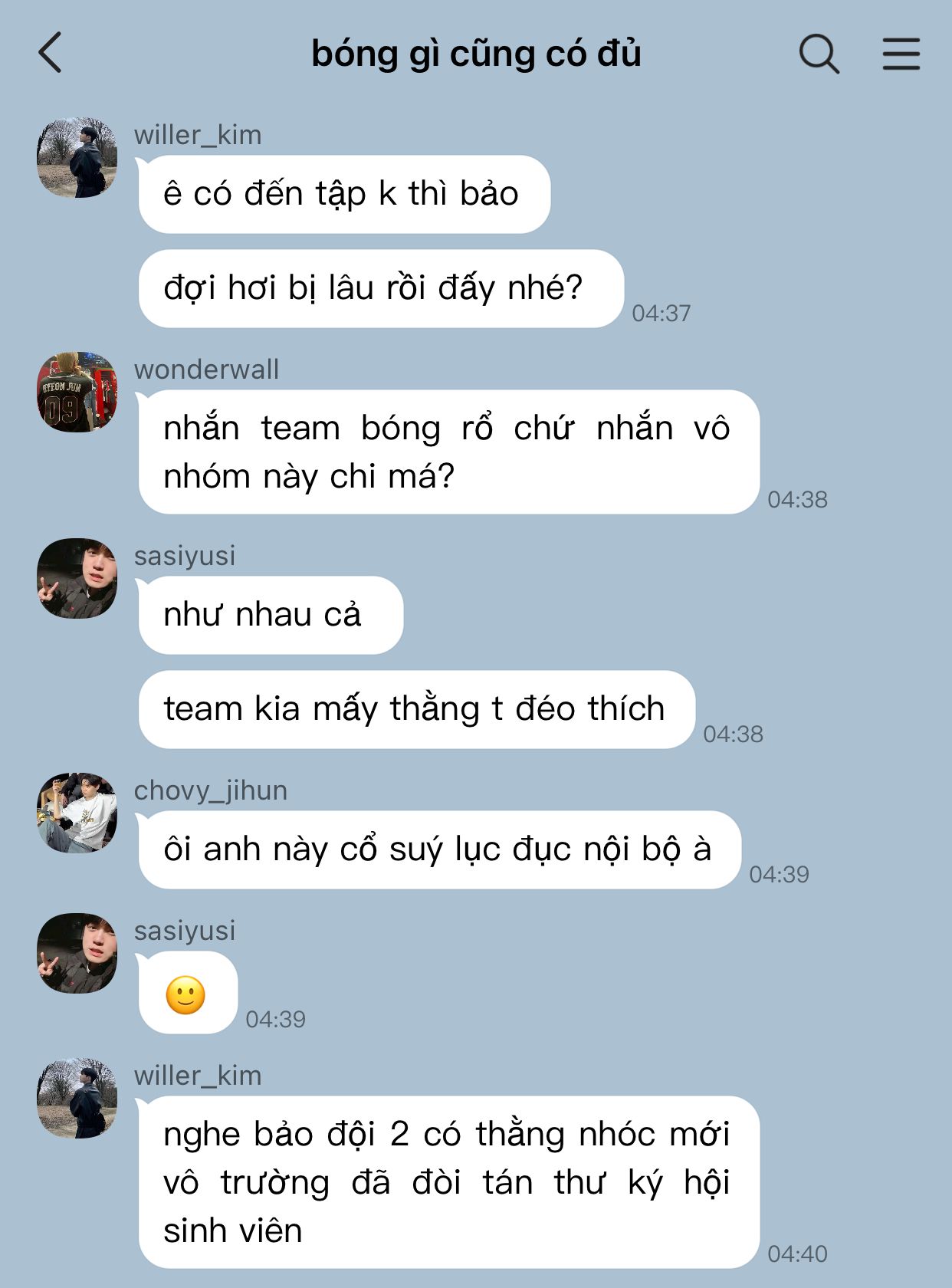The height and width of the screenshot is (1288, 952).
Task: Tap sasiyusi's avatar next to emoji message
Action: (77, 954)
